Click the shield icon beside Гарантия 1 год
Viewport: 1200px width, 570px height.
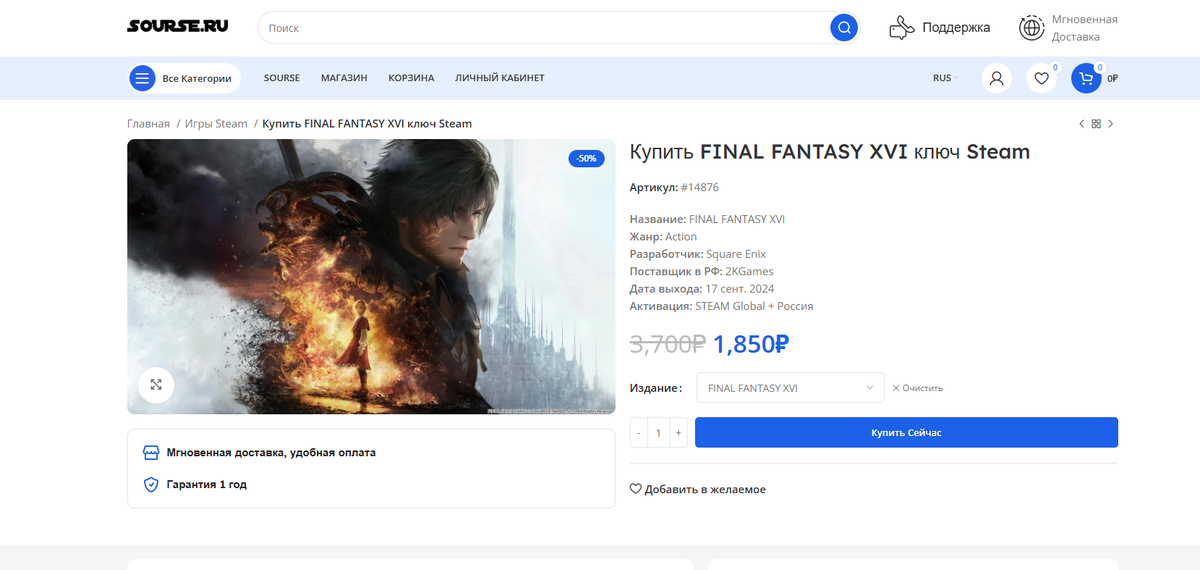(151, 484)
